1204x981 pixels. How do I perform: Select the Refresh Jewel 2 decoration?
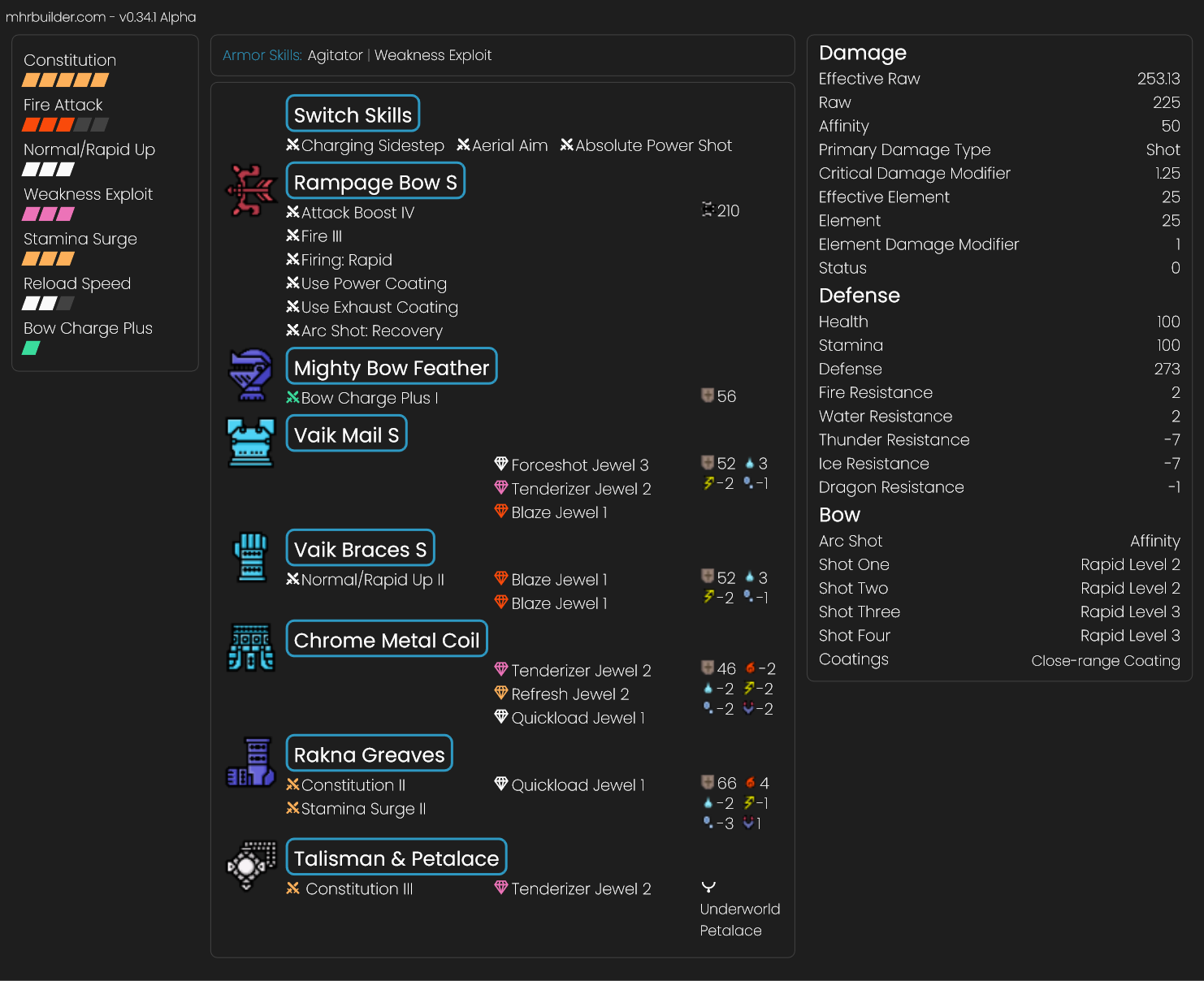(x=570, y=694)
